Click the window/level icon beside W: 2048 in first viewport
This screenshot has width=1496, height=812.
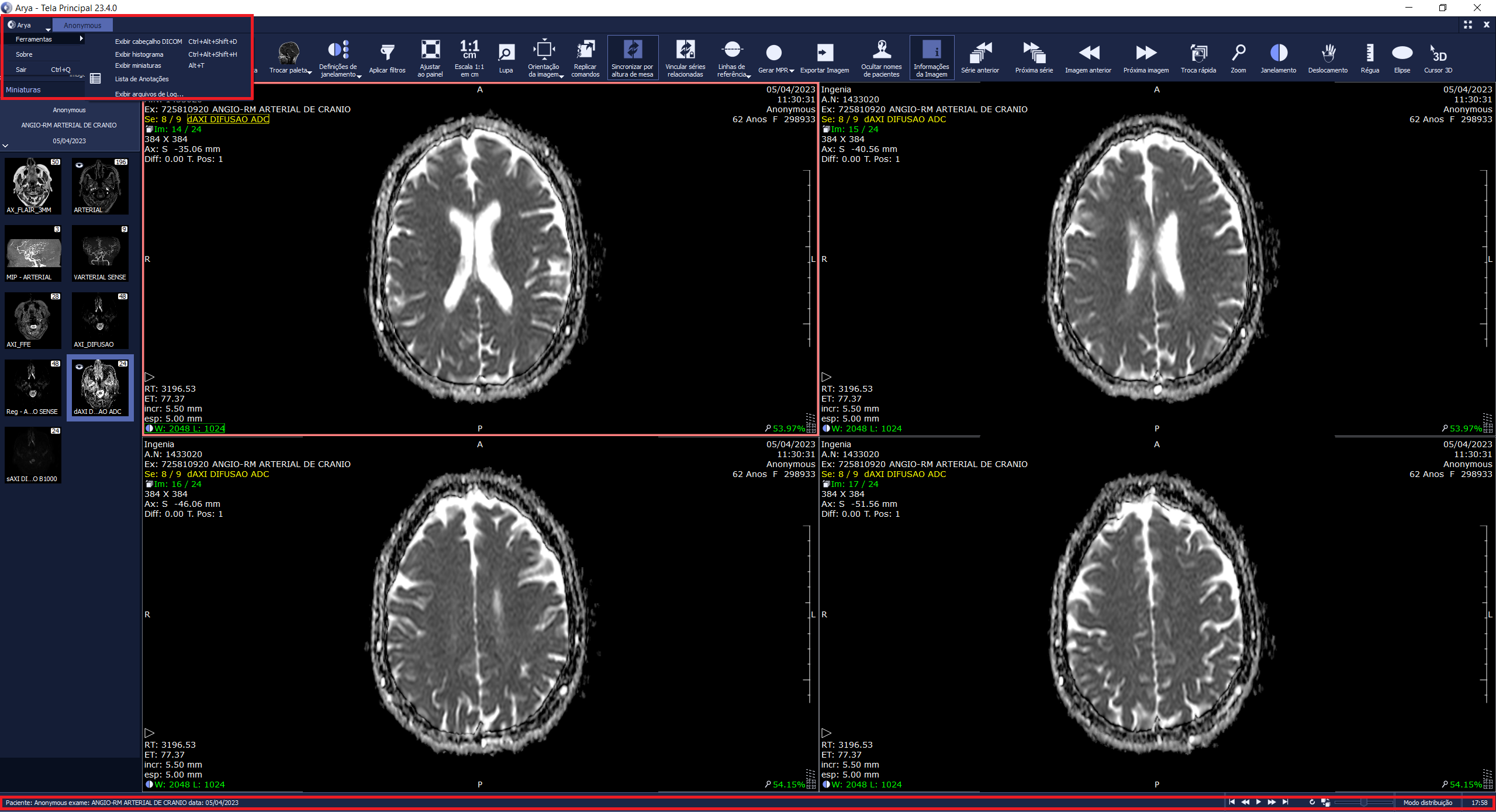(x=149, y=429)
